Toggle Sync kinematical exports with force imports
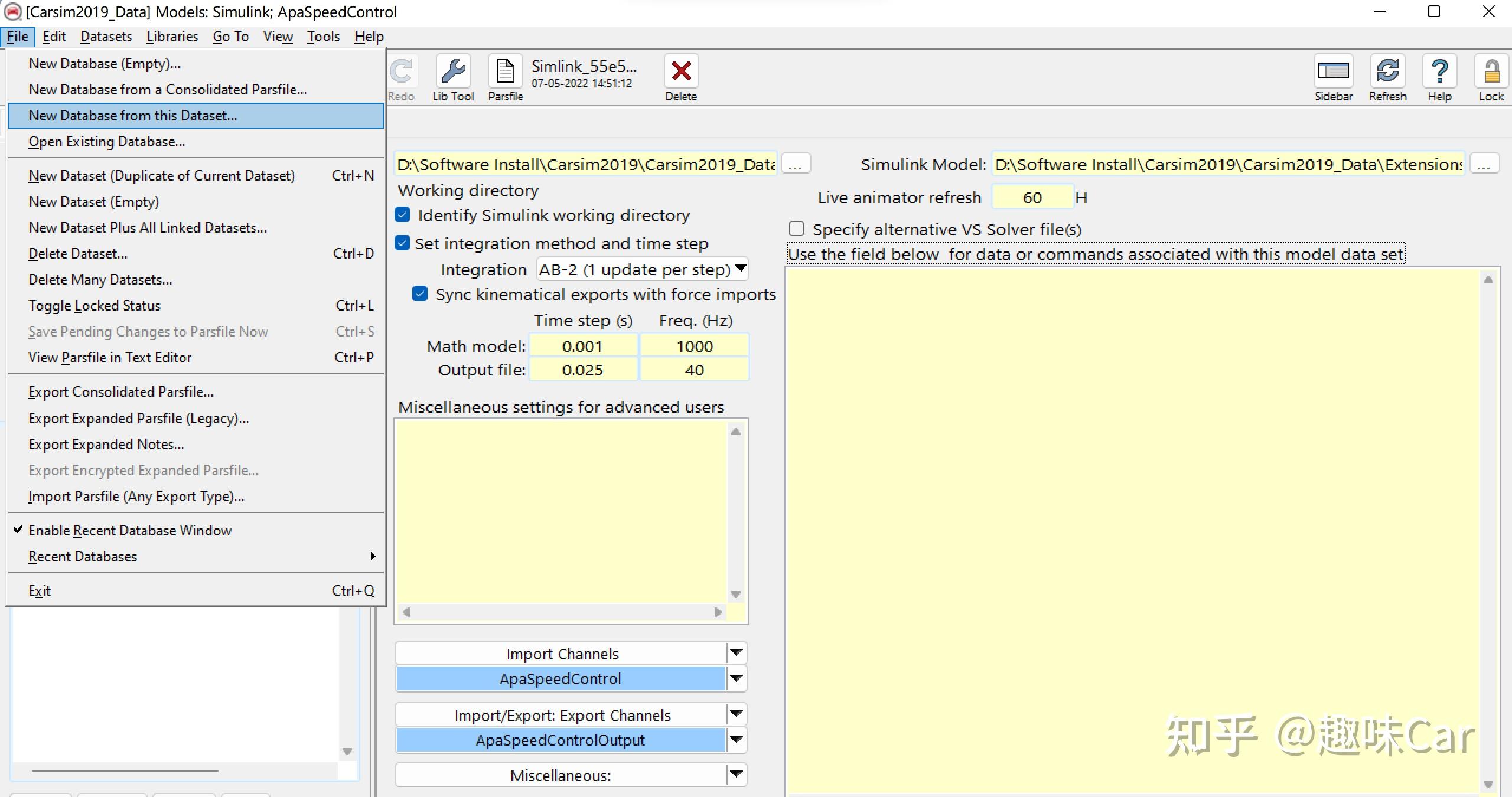The width and height of the screenshot is (1512, 797). [420, 294]
